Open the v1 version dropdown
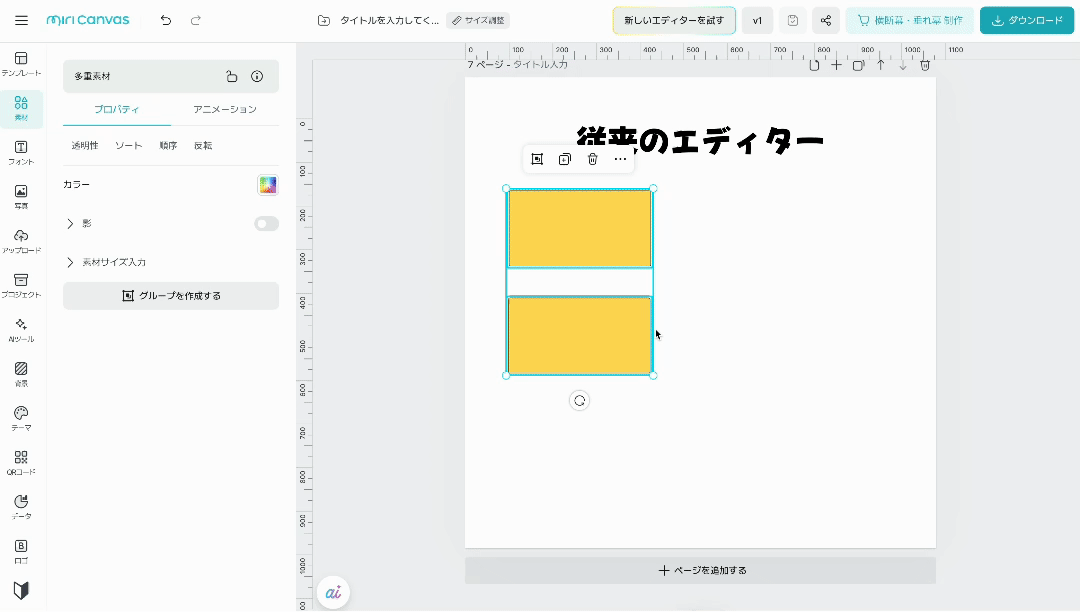 [757, 21]
